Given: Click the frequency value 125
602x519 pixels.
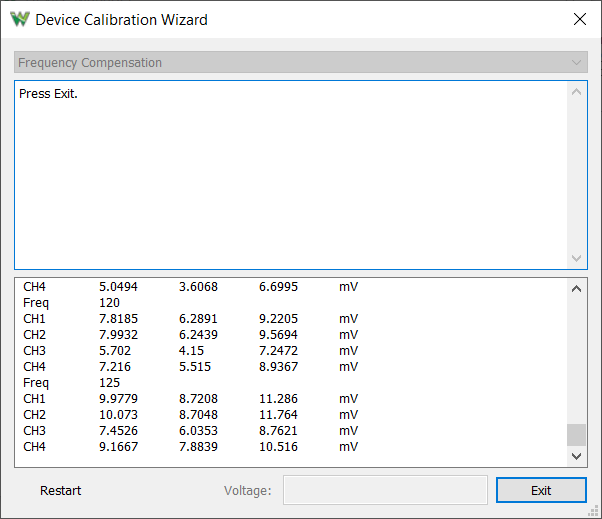Looking at the screenshot, I should (x=109, y=383).
